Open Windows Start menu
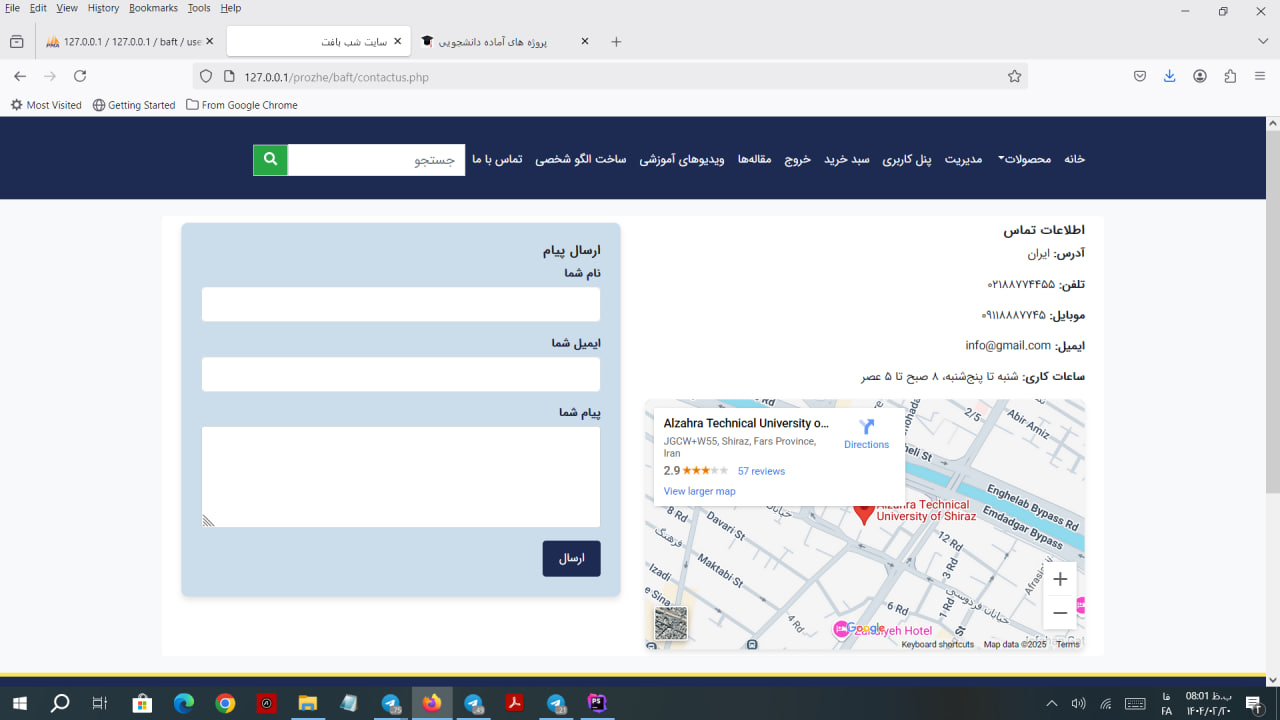 tap(19, 703)
